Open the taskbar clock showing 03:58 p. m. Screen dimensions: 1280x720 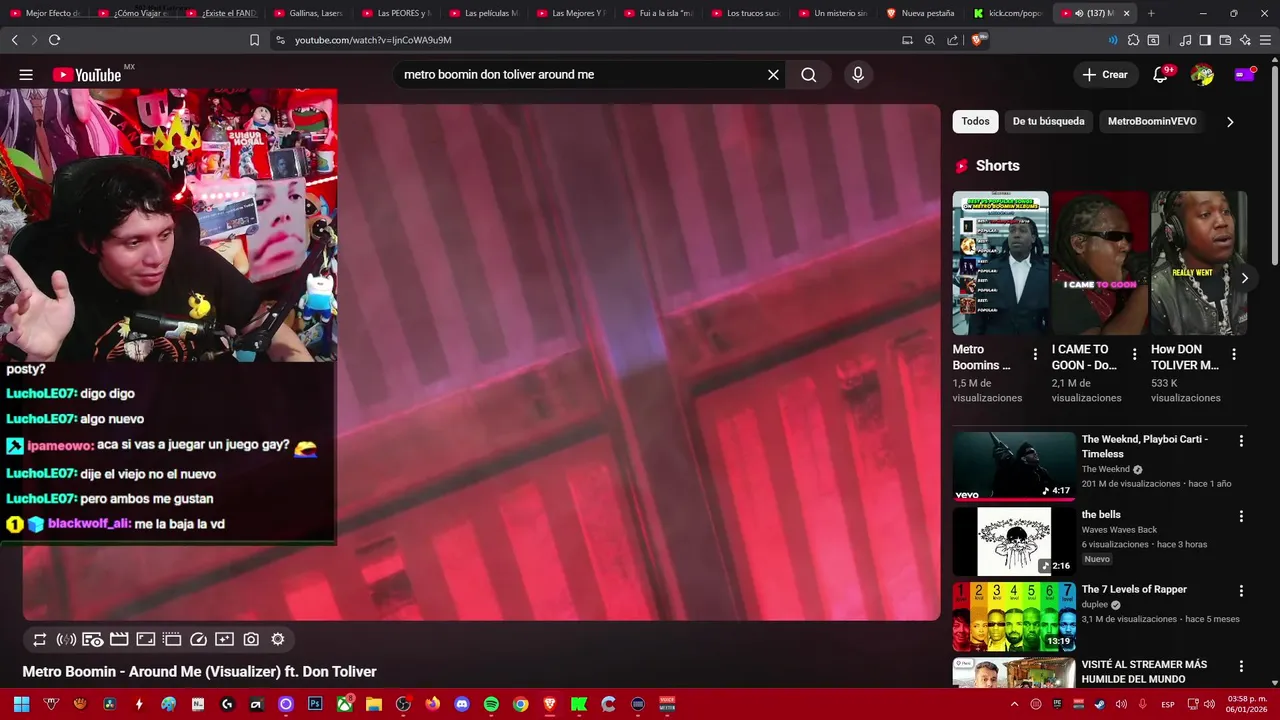[x=1248, y=704]
